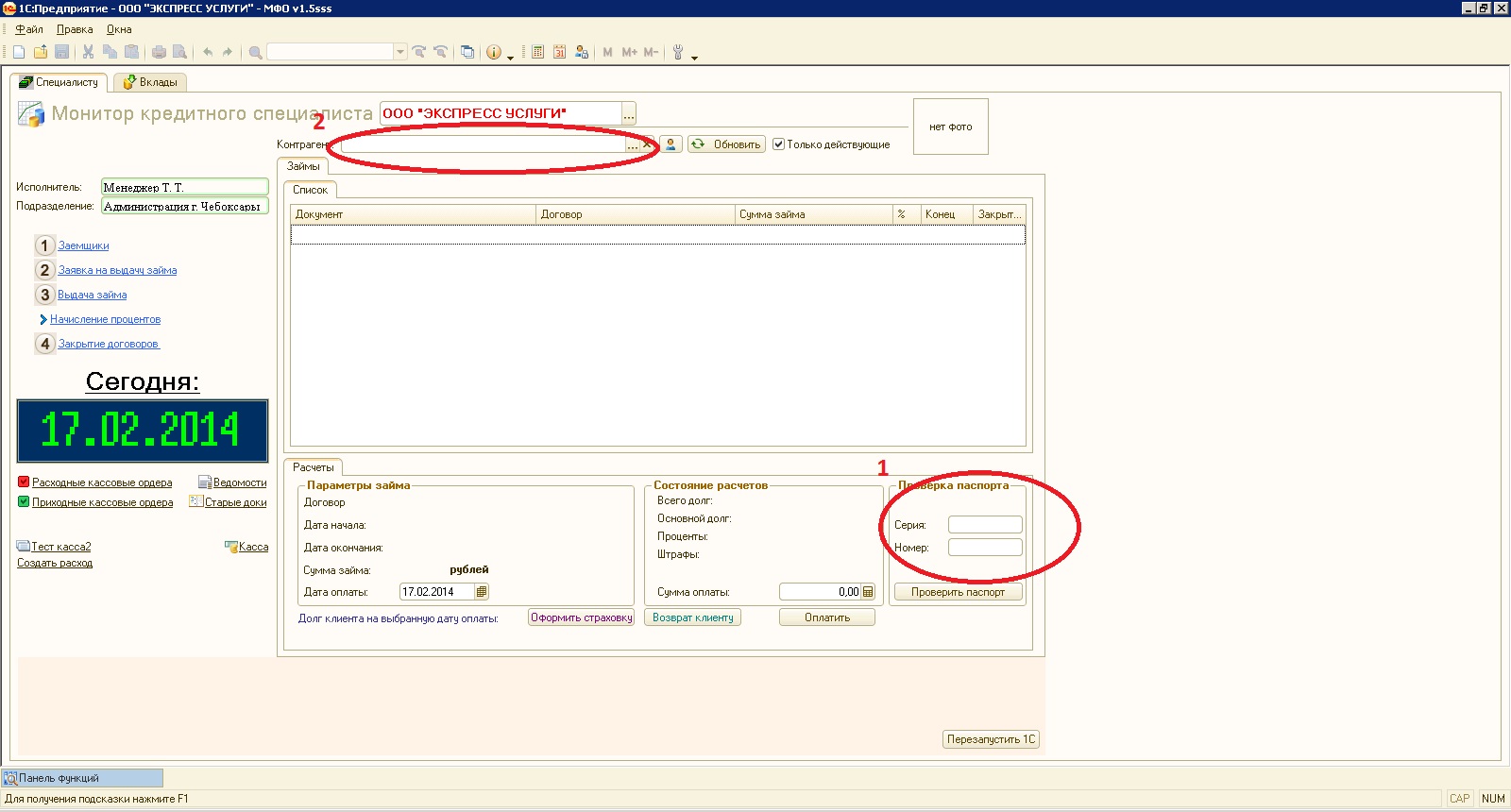
Task: Open Расходные кассовые ордера link
Action: (102, 482)
